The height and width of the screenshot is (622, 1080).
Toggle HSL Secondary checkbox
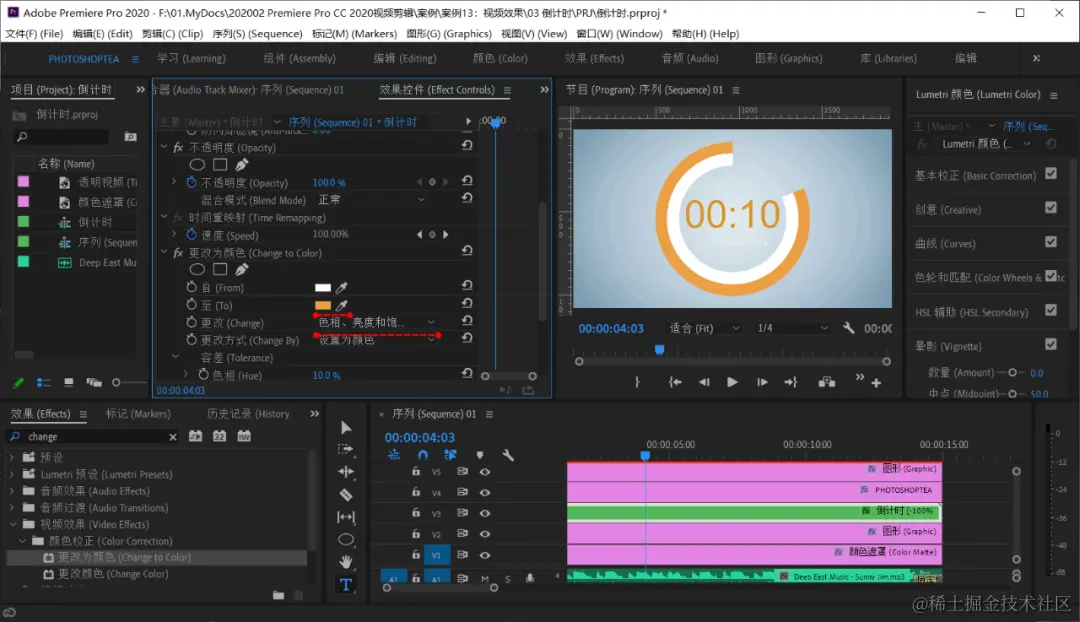point(1051,310)
